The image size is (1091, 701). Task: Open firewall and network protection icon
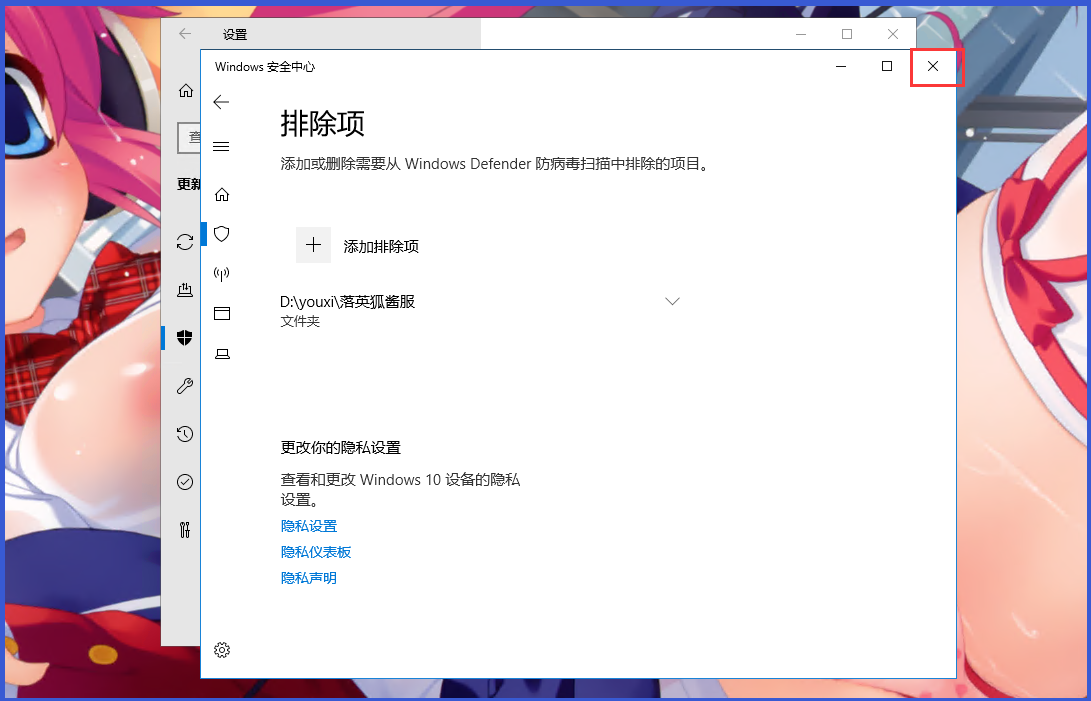[x=221, y=273]
